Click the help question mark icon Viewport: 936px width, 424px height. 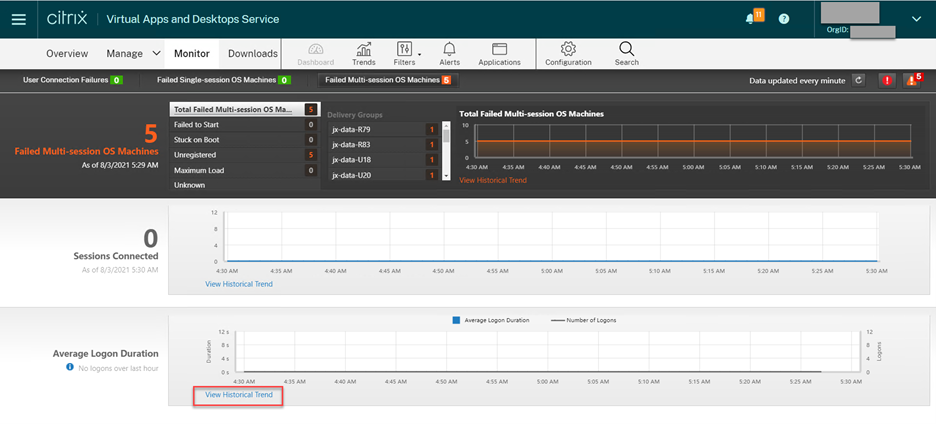point(784,18)
